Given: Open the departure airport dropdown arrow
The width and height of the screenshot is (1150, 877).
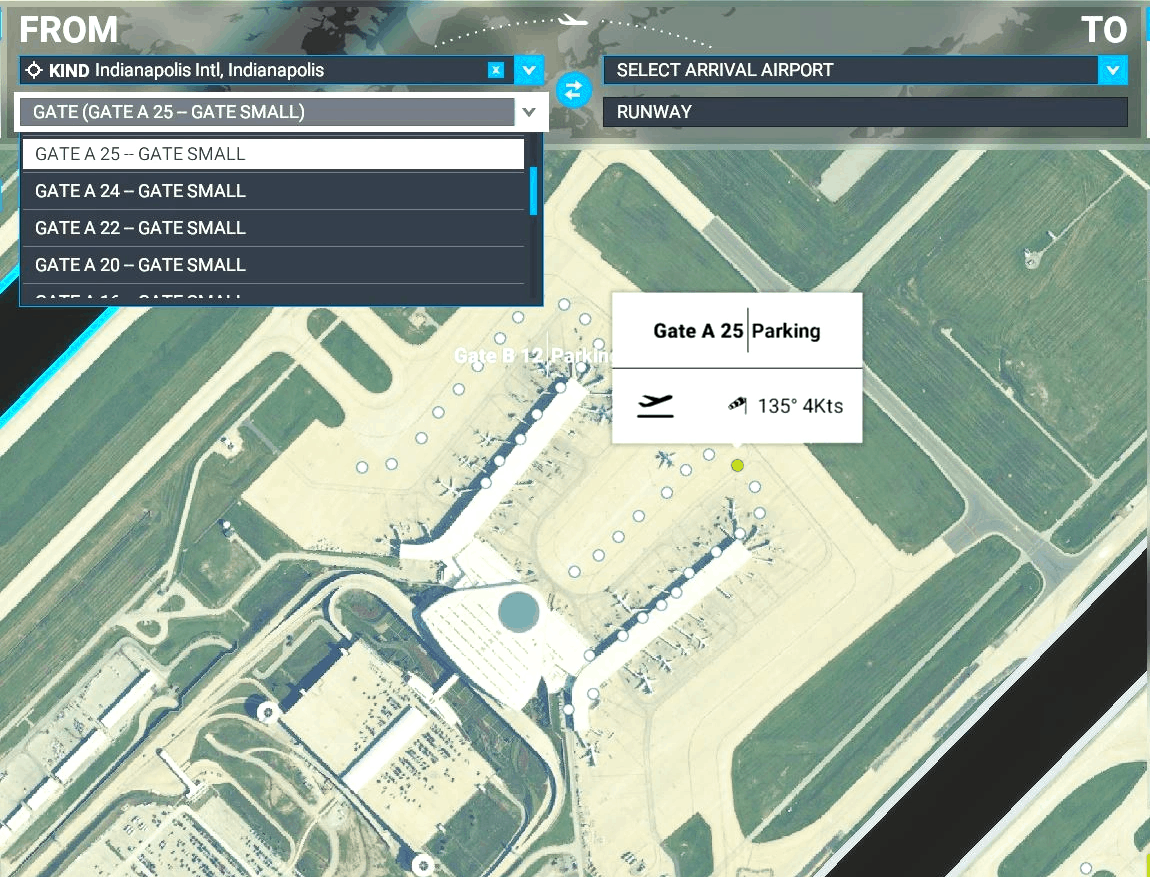Looking at the screenshot, I should tap(529, 70).
